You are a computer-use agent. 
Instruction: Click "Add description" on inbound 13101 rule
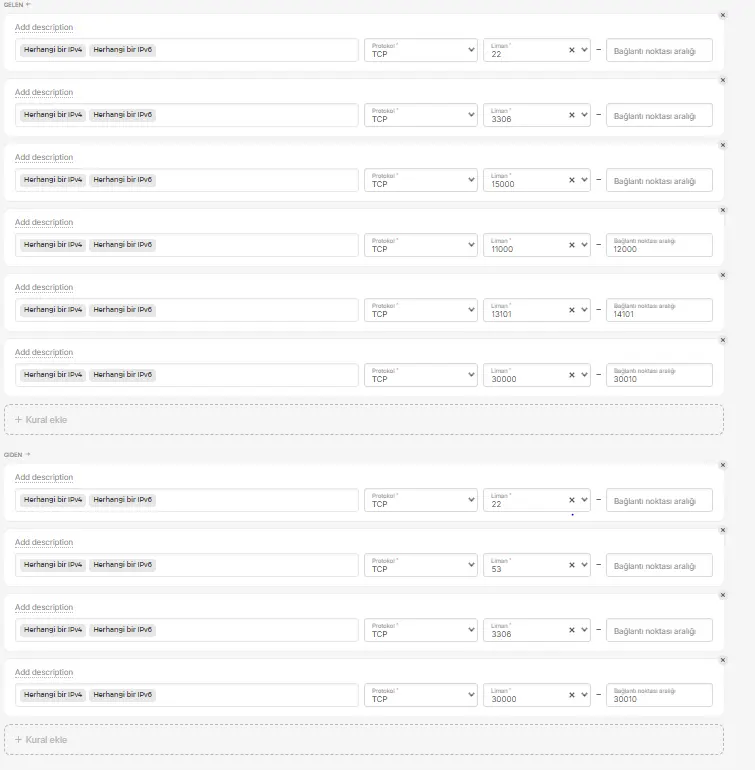[x=44, y=287]
